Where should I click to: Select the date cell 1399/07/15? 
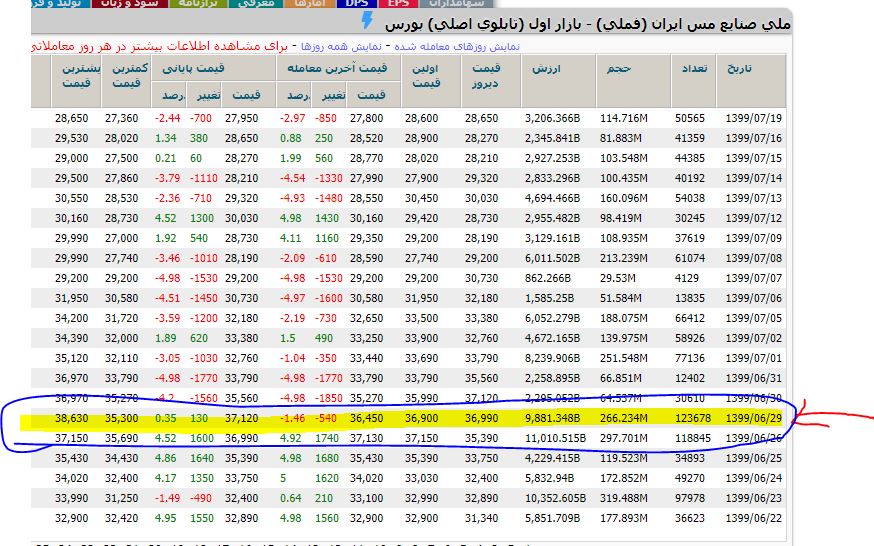[754, 158]
